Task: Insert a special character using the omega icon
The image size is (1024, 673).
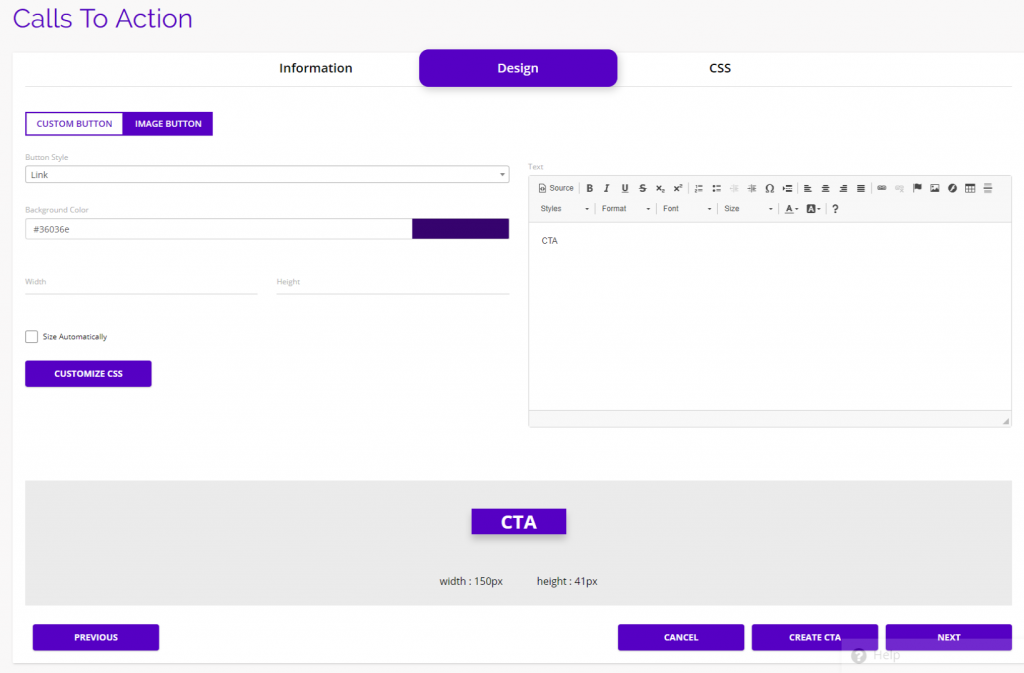Action: [770, 188]
